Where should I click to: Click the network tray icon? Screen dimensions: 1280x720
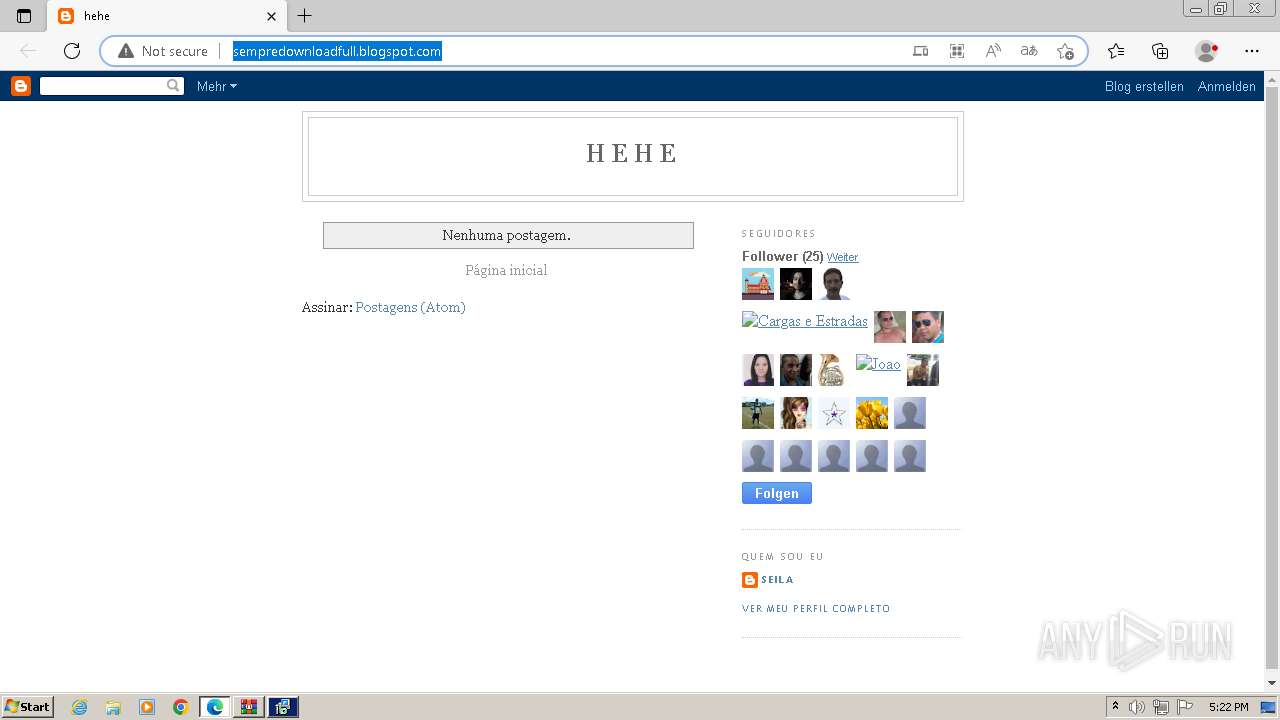1161,707
